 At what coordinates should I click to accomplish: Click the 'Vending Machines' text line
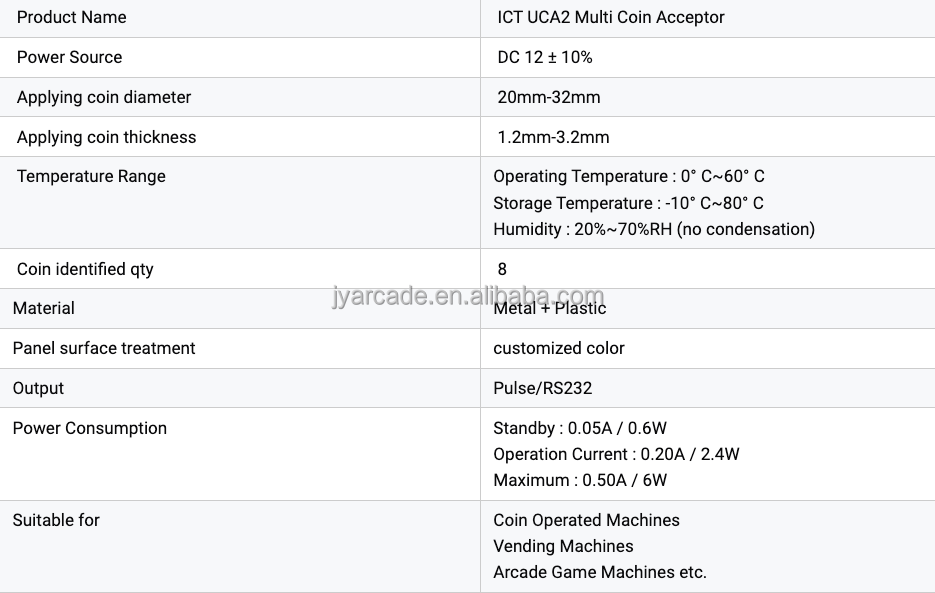[x=563, y=546]
